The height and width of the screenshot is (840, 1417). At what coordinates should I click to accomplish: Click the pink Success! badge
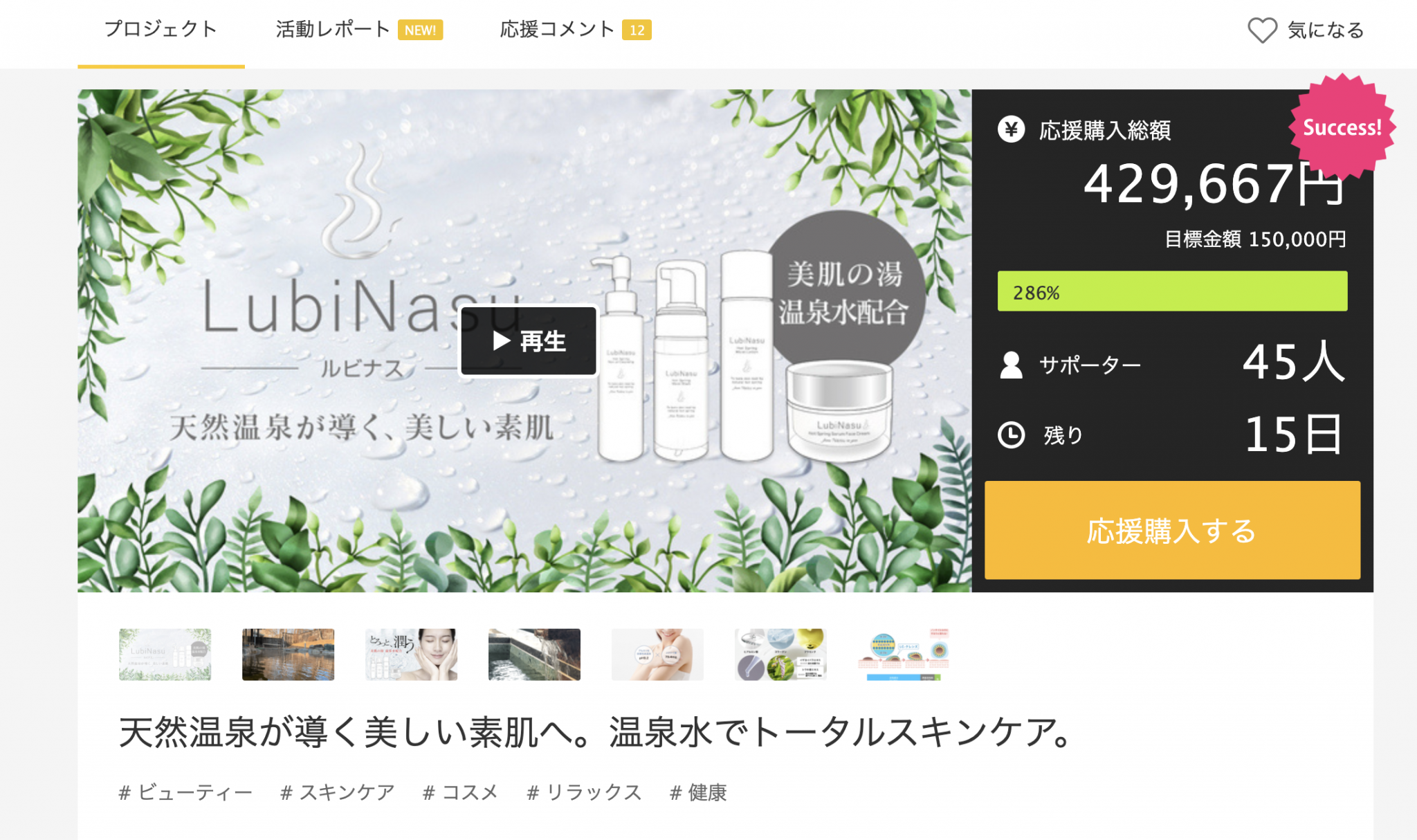[x=1342, y=127]
